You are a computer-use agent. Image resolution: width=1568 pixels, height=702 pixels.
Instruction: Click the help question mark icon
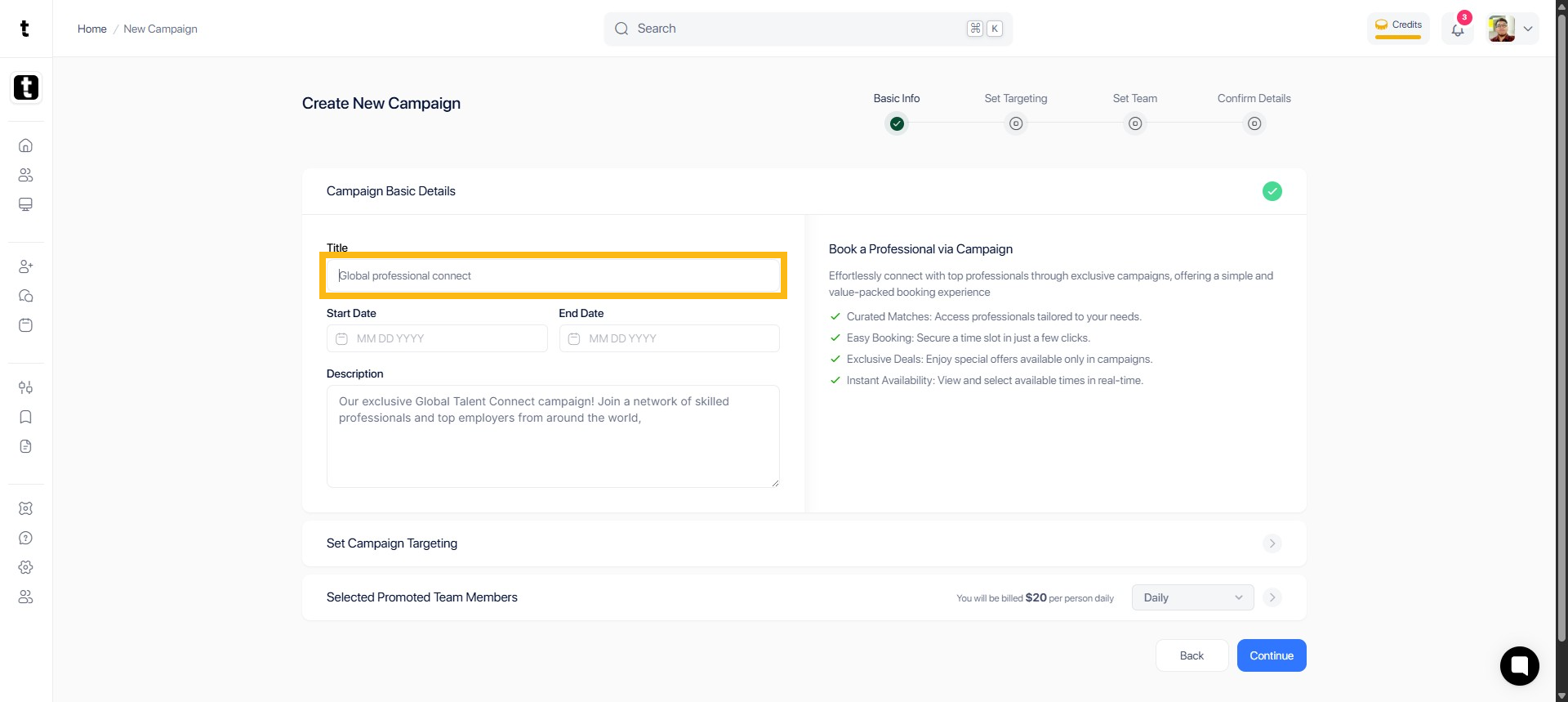click(25, 538)
